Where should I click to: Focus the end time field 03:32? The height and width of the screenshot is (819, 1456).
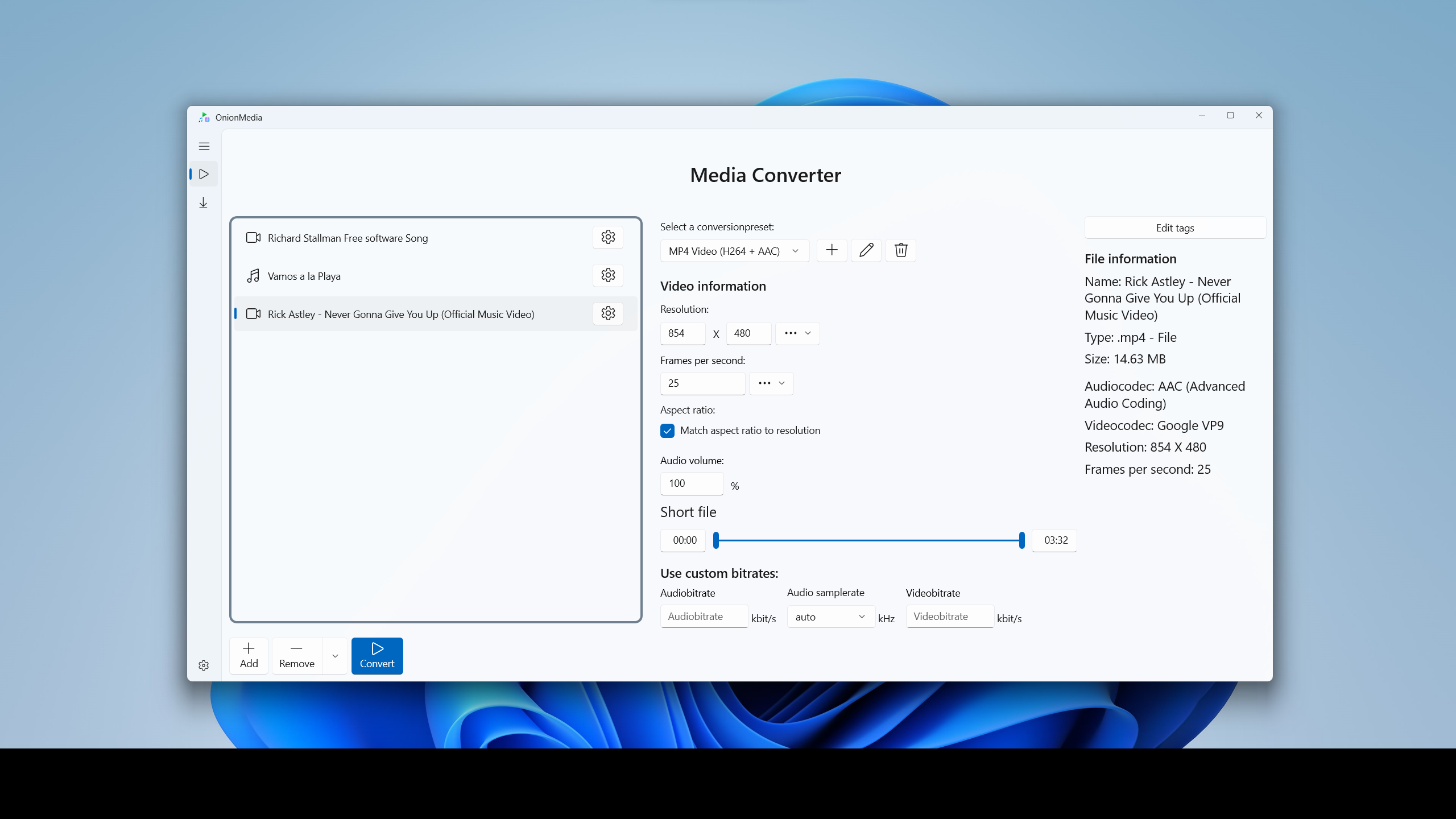pos(1054,540)
